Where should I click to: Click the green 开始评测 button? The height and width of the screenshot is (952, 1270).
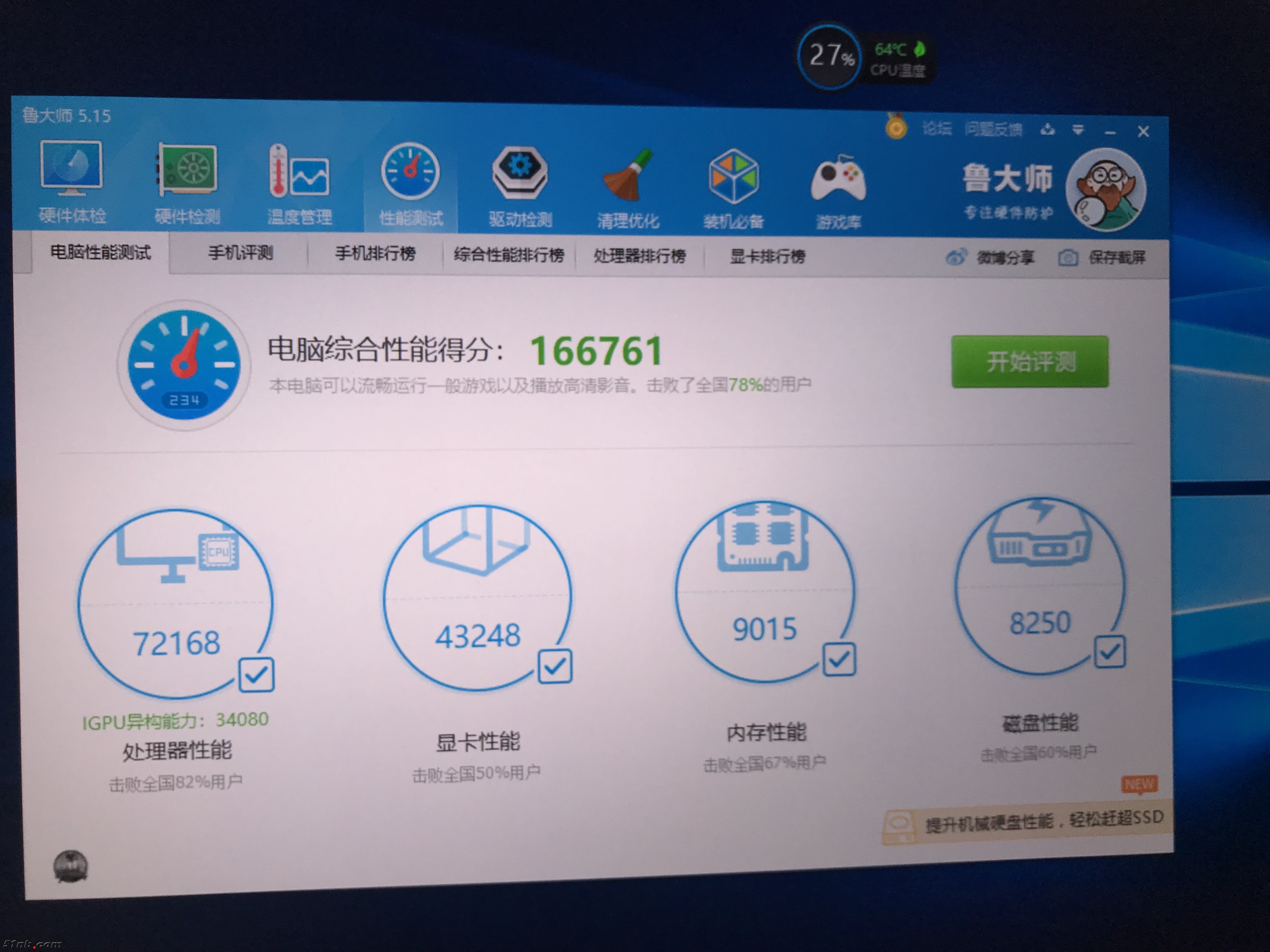tap(1029, 361)
